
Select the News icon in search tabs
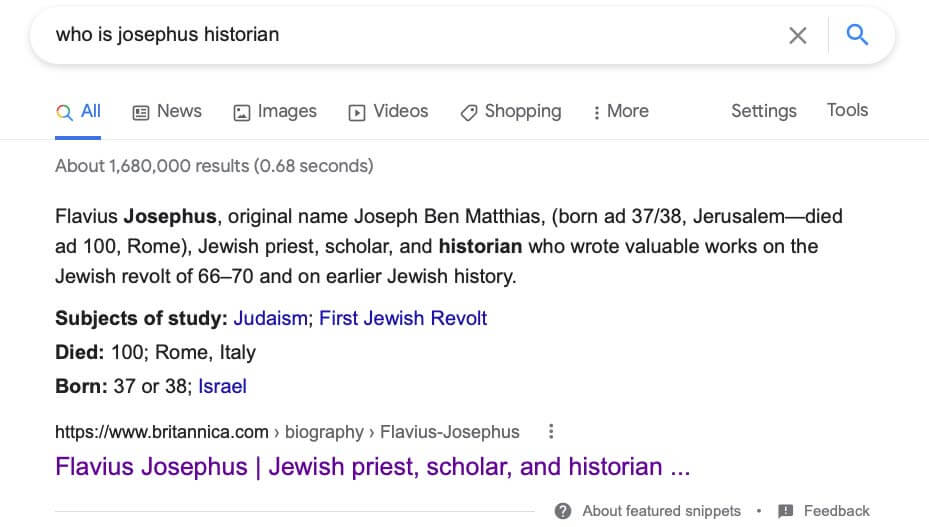140,113
